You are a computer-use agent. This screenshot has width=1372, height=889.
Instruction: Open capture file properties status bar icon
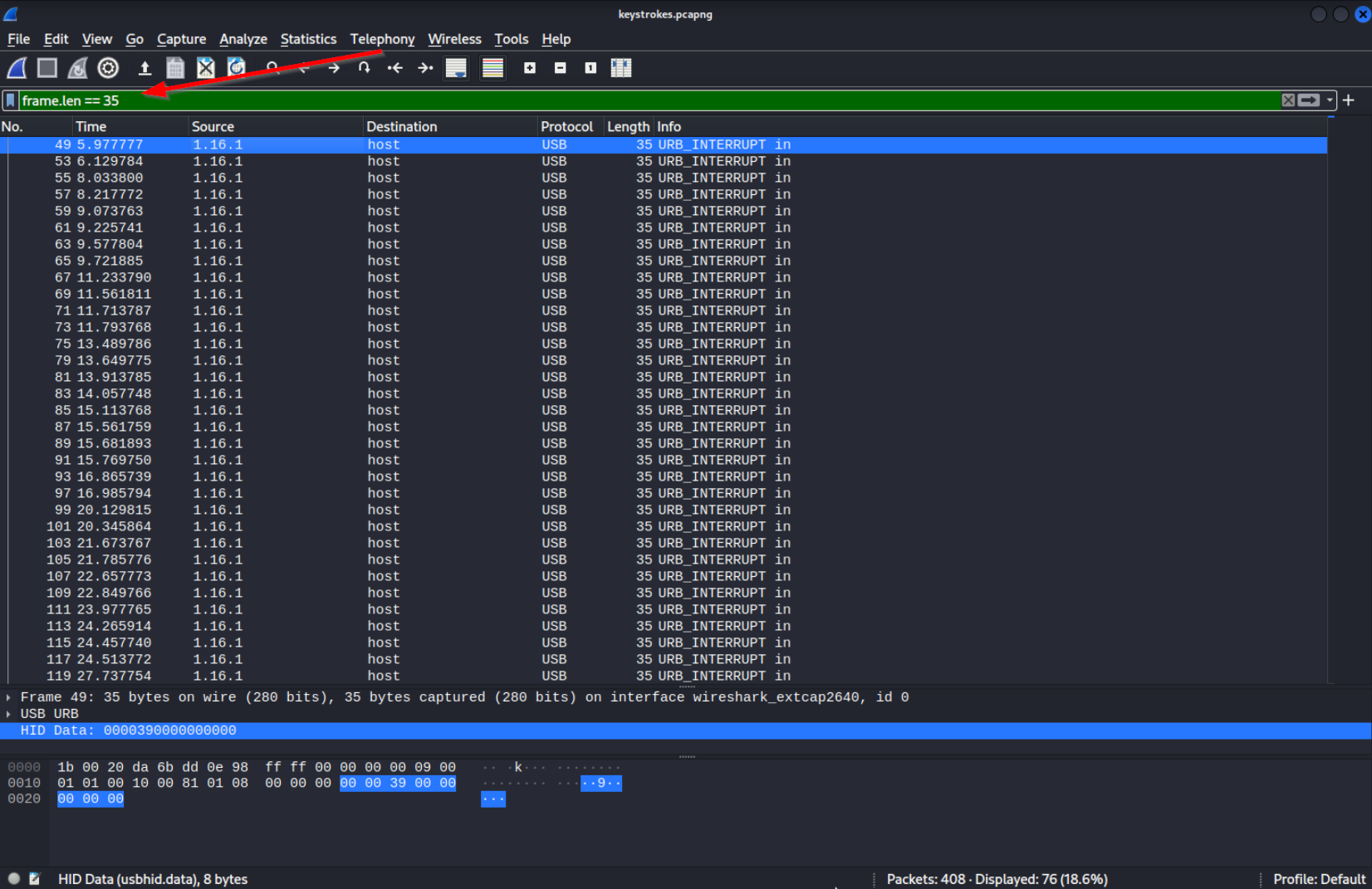[34, 879]
